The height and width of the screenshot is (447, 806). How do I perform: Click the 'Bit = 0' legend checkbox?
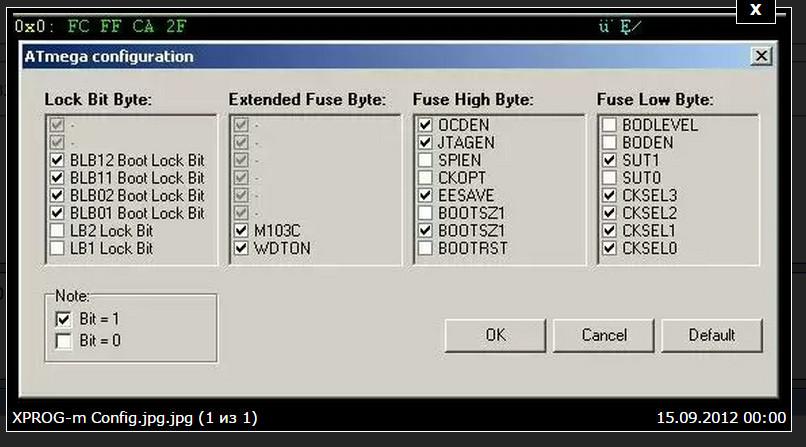coord(63,341)
